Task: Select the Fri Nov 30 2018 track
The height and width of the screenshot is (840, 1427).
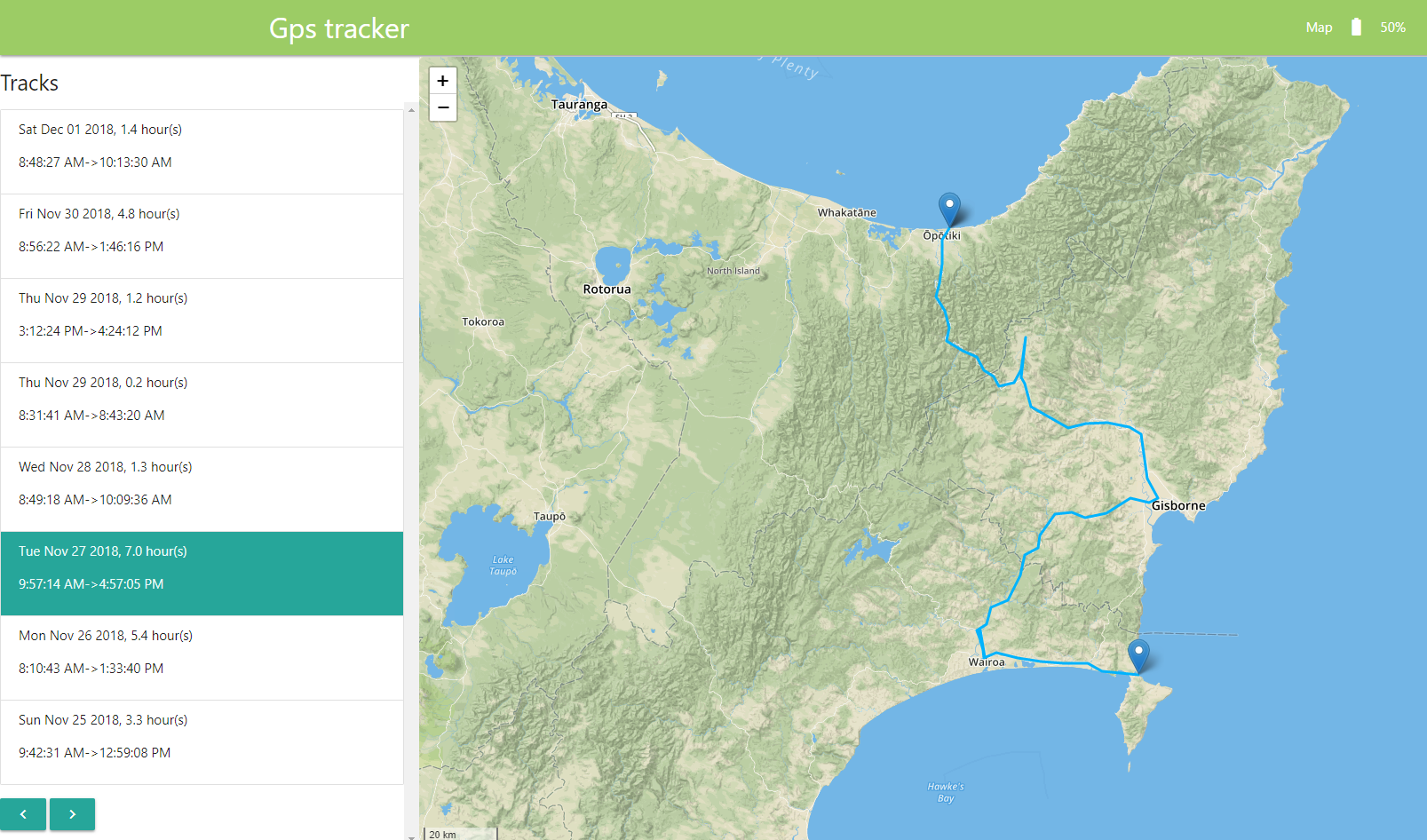Action: coord(202,236)
